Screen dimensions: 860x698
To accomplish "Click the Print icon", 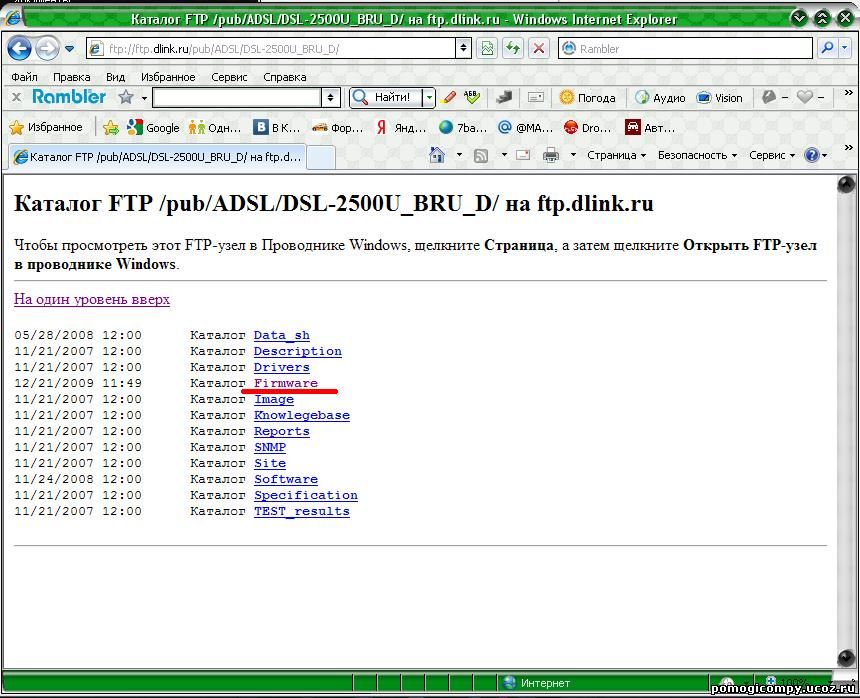I will [x=551, y=156].
